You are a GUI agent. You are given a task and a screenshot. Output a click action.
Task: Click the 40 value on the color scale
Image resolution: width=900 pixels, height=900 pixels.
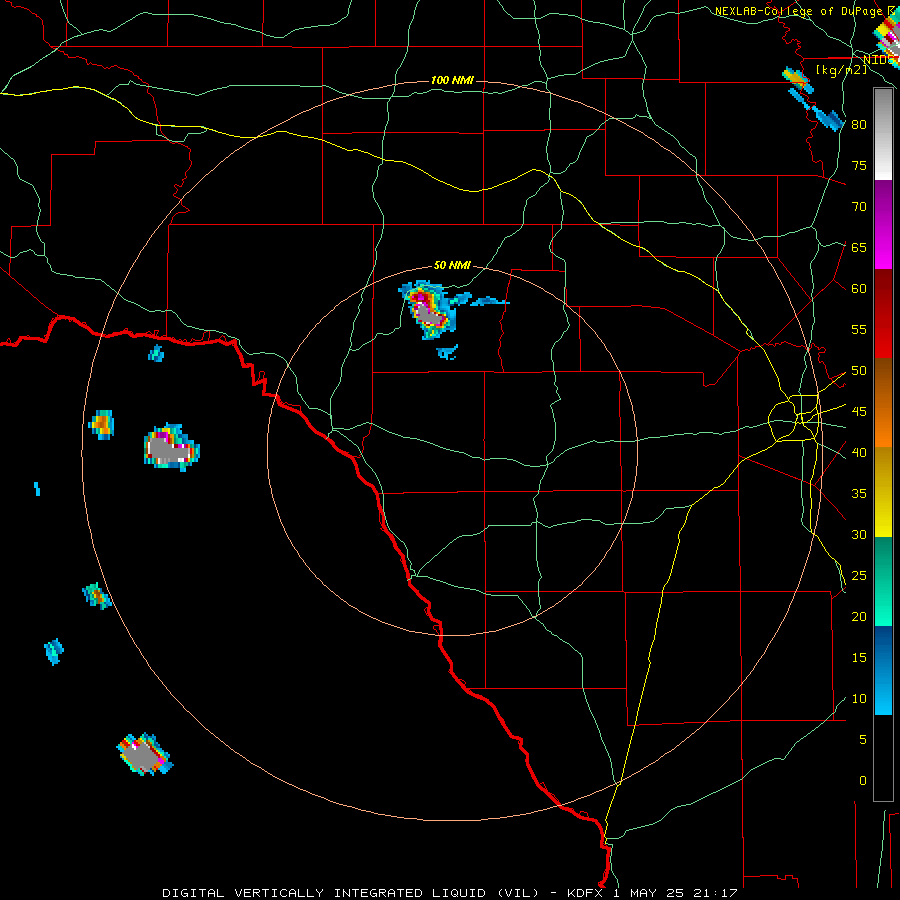click(x=859, y=452)
